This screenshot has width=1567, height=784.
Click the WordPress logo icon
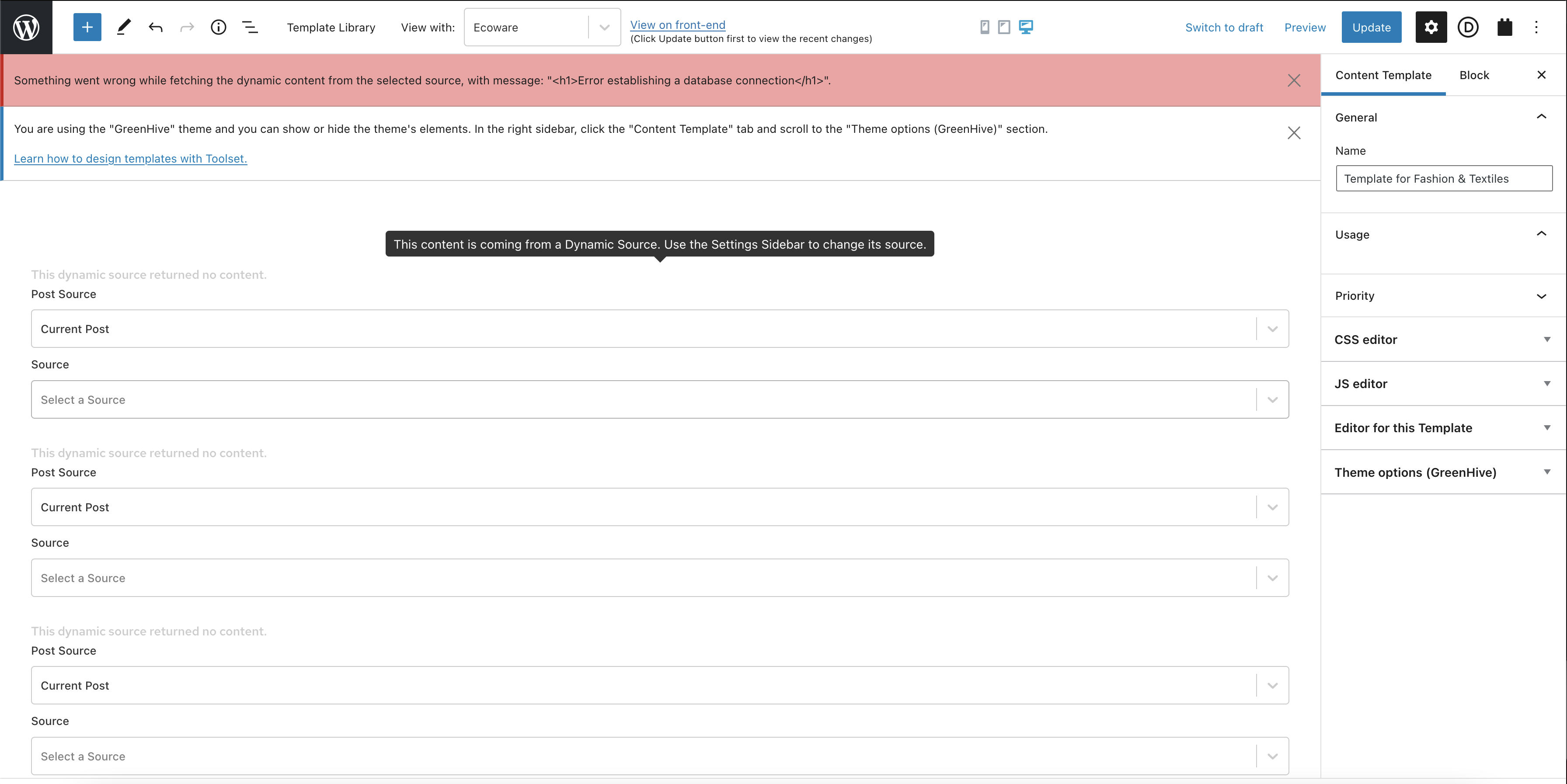26,28
